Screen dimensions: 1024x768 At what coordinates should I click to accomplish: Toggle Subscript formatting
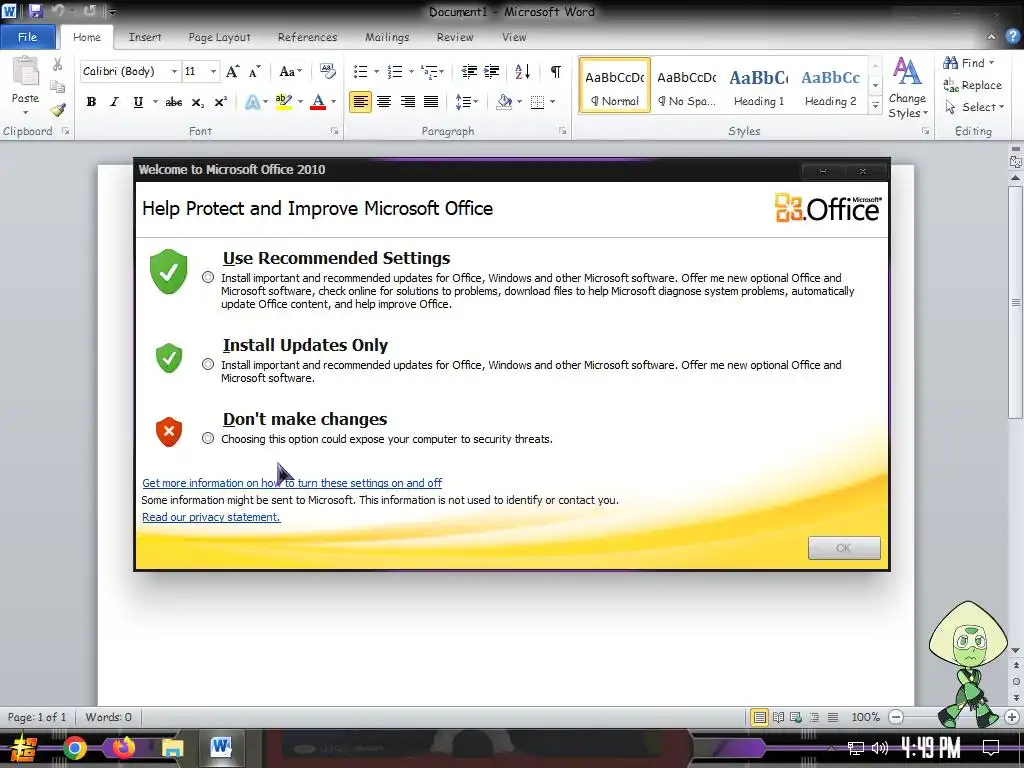(x=197, y=102)
